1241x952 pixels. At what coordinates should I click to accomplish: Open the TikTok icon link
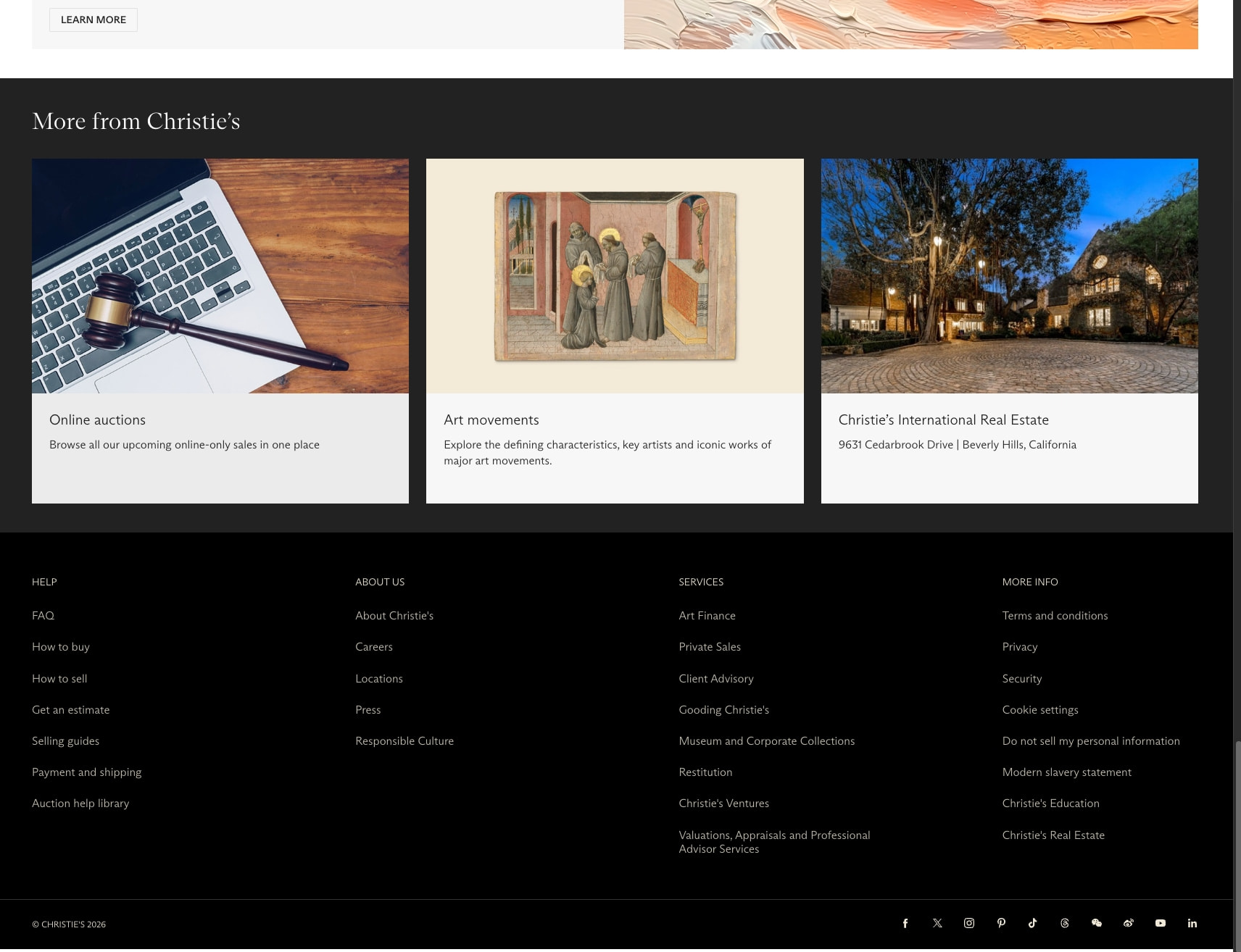pos(1033,923)
